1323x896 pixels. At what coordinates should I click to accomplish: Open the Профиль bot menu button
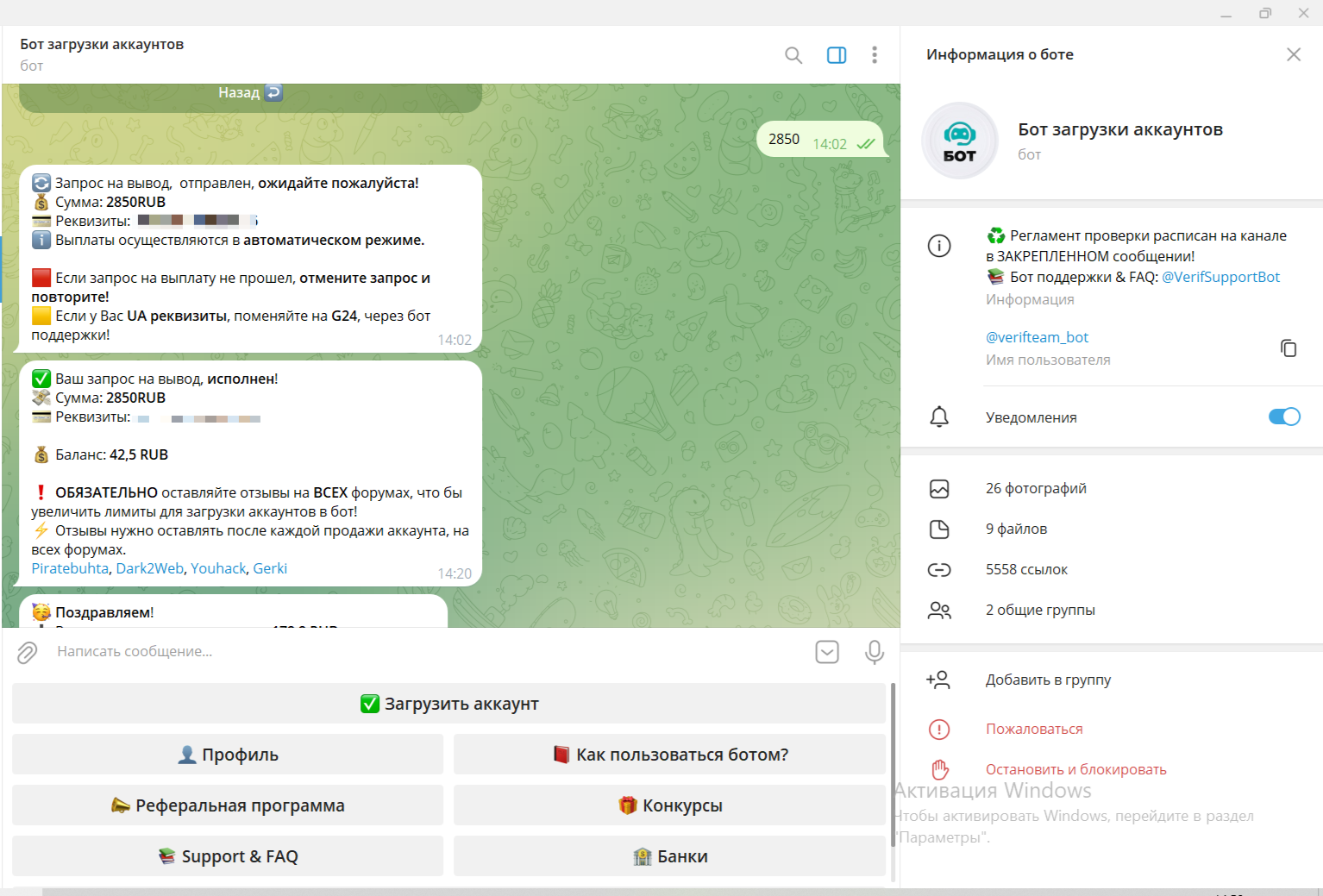coord(228,755)
